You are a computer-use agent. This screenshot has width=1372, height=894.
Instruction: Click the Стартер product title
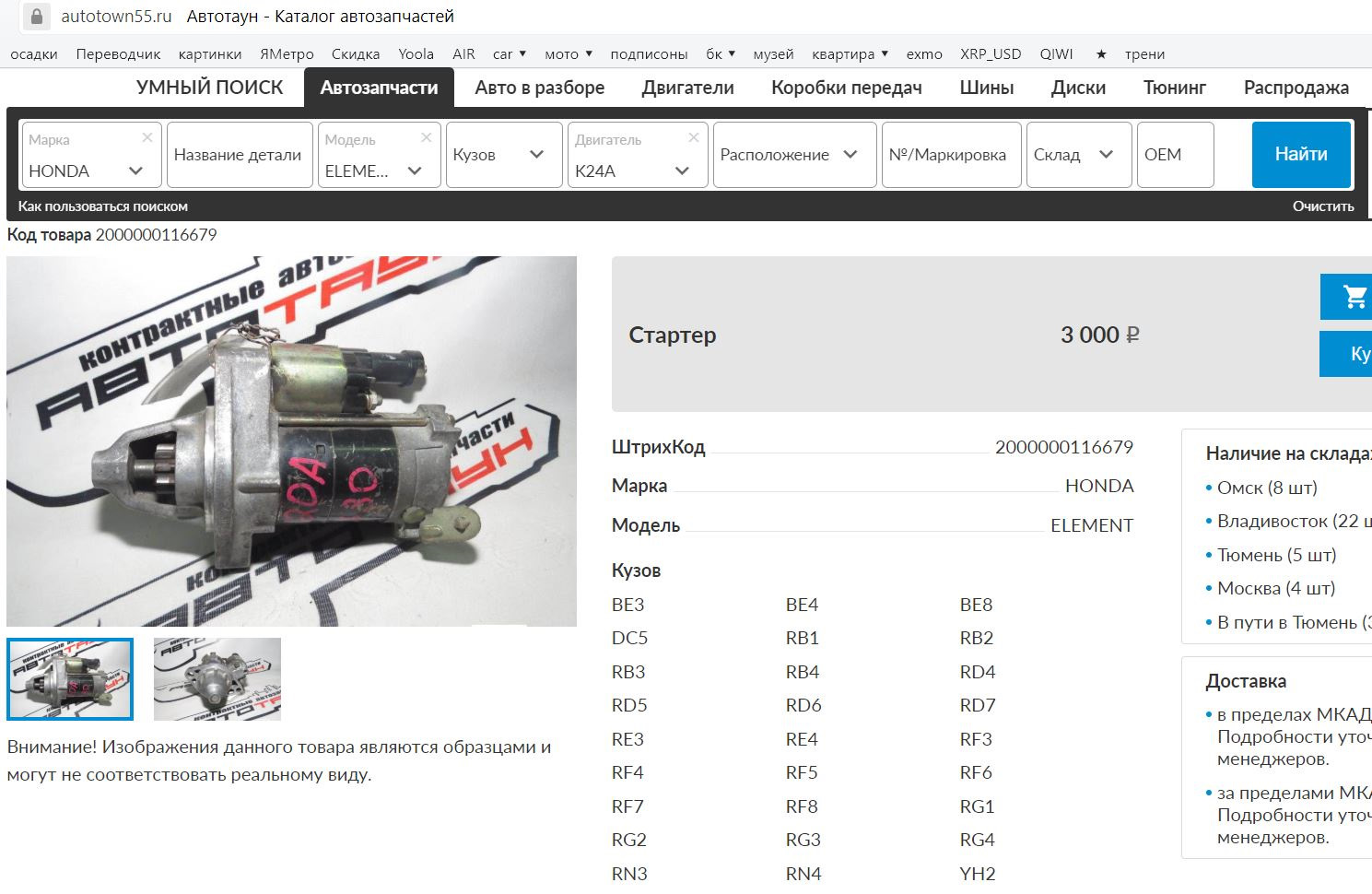pos(673,335)
